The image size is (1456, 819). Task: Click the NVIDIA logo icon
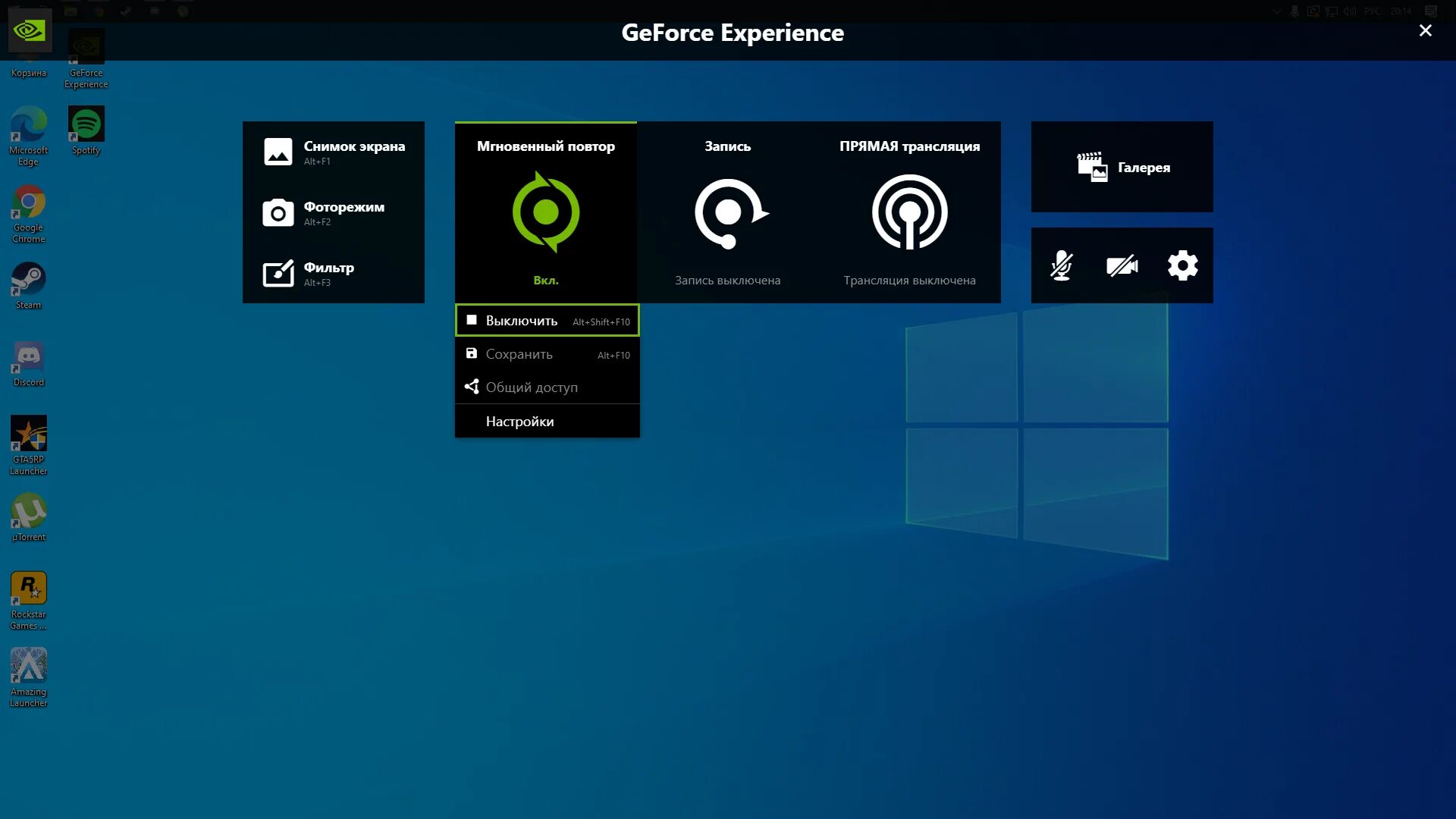point(30,31)
